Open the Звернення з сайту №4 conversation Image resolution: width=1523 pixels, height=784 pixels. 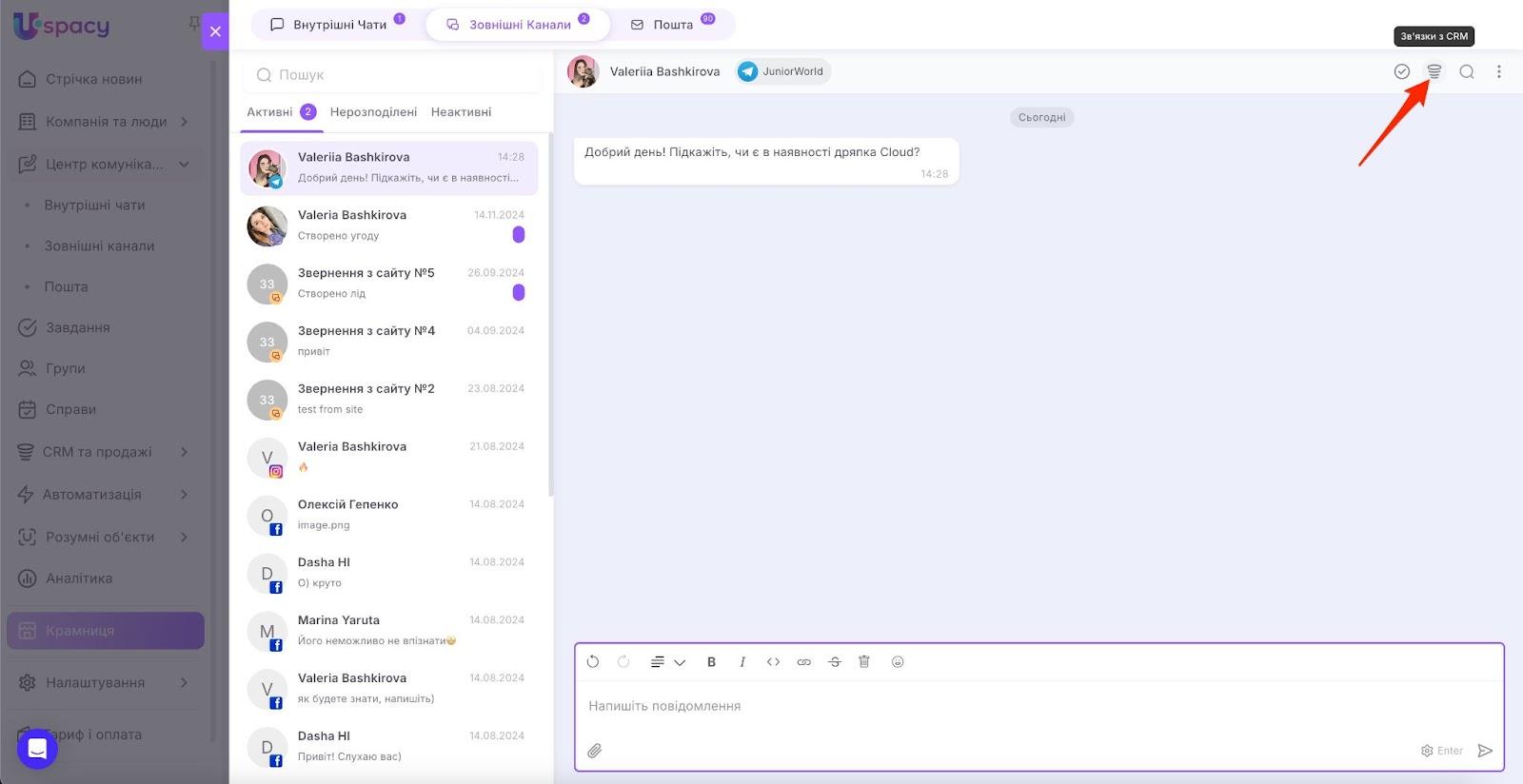(x=389, y=342)
